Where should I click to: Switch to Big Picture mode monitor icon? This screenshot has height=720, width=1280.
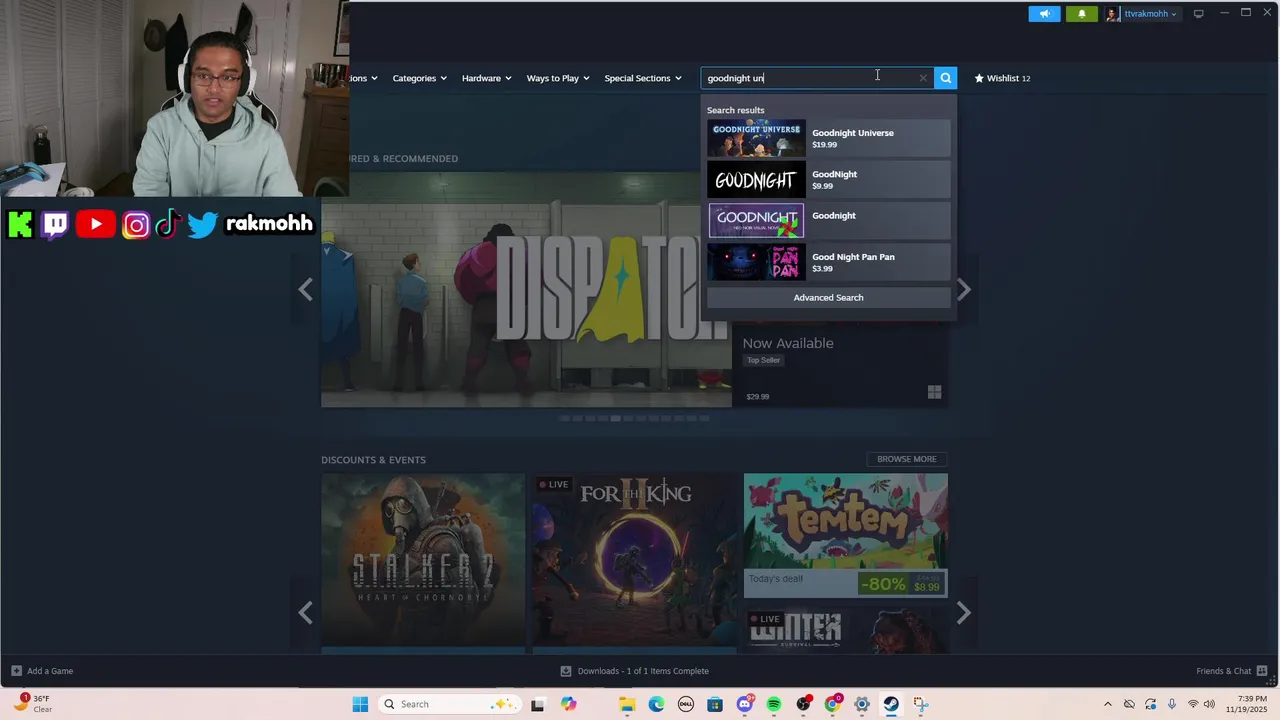coord(1198,13)
